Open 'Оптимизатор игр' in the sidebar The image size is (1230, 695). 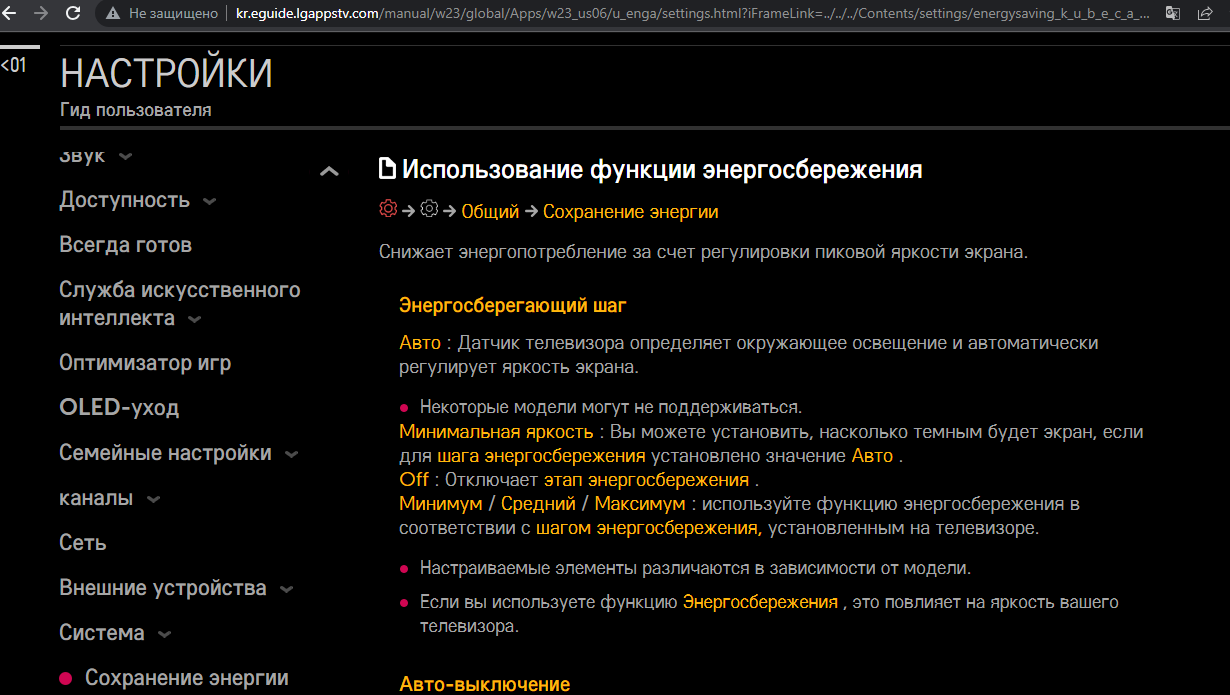point(145,363)
